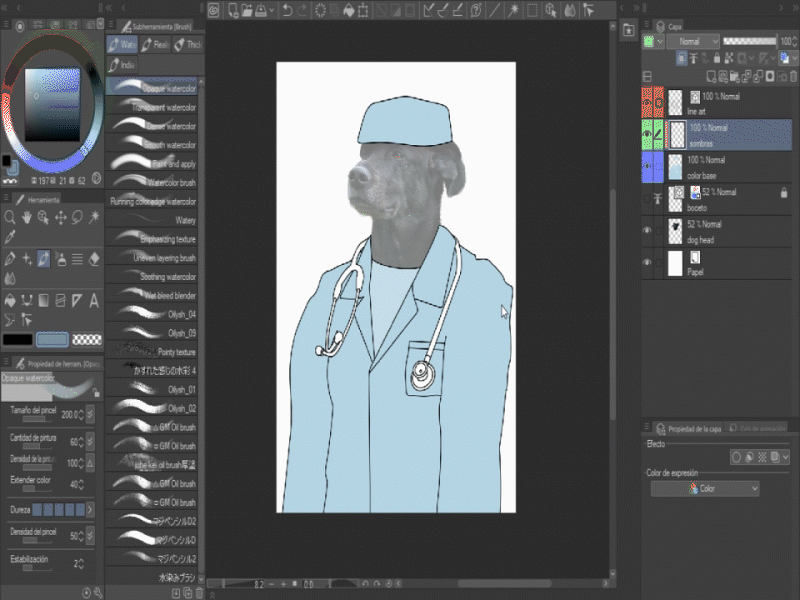Select the Eraser tool
This screenshot has height=600, width=800.
(x=94, y=259)
